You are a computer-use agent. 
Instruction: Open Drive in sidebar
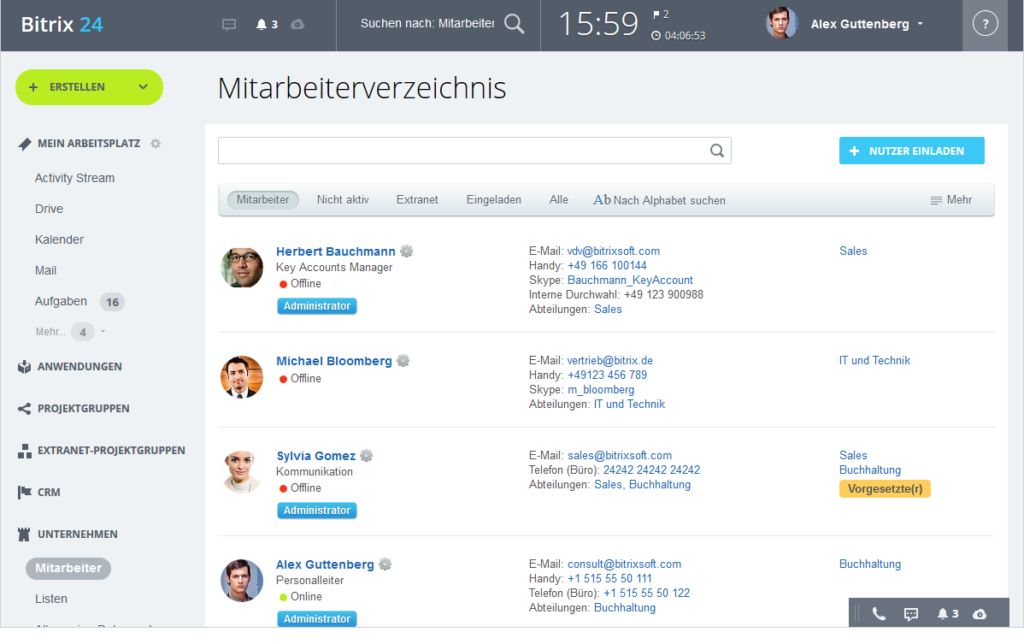(x=49, y=209)
